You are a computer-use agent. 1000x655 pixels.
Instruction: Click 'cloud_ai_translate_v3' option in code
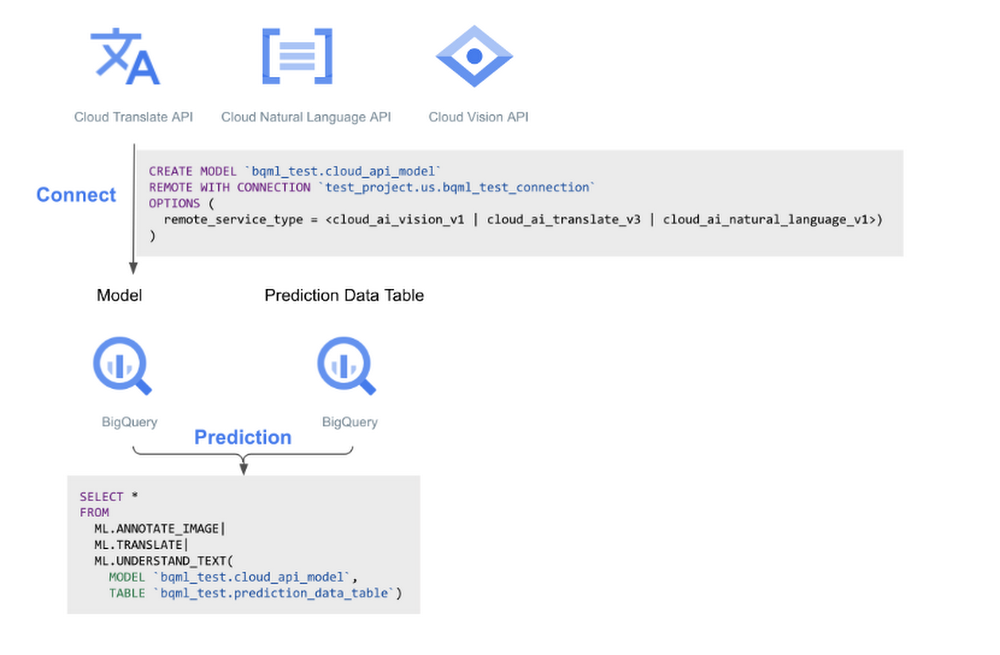pyautogui.click(x=564, y=219)
